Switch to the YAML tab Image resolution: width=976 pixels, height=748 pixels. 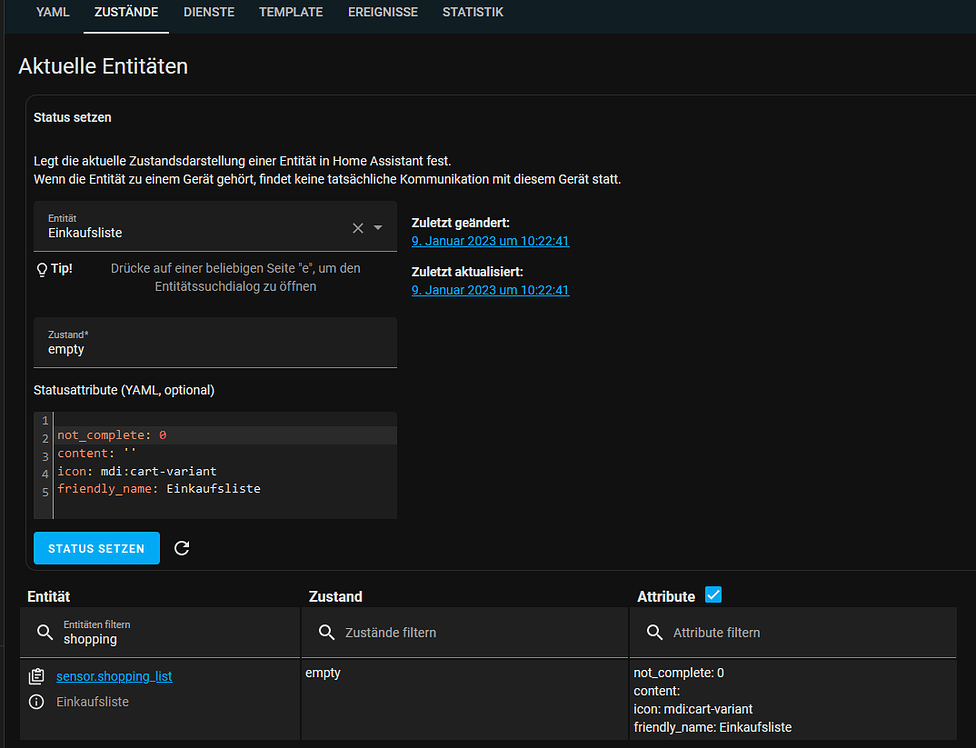click(52, 12)
